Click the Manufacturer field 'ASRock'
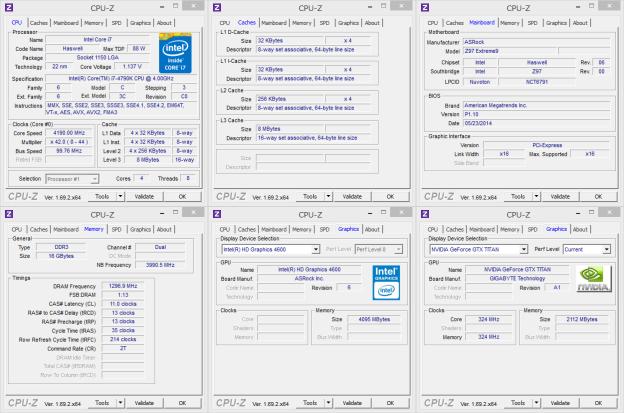Viewport: 624px width, 413px height. click(536, 42)
